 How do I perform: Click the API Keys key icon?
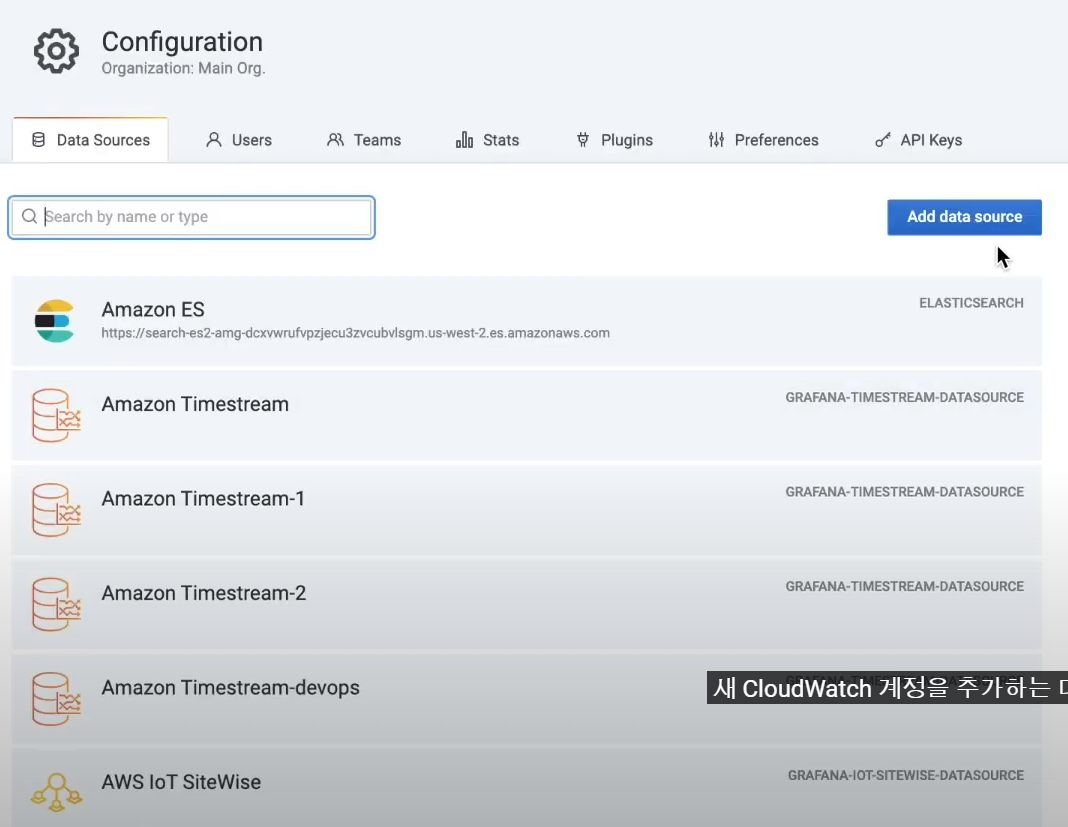point(883,140)
